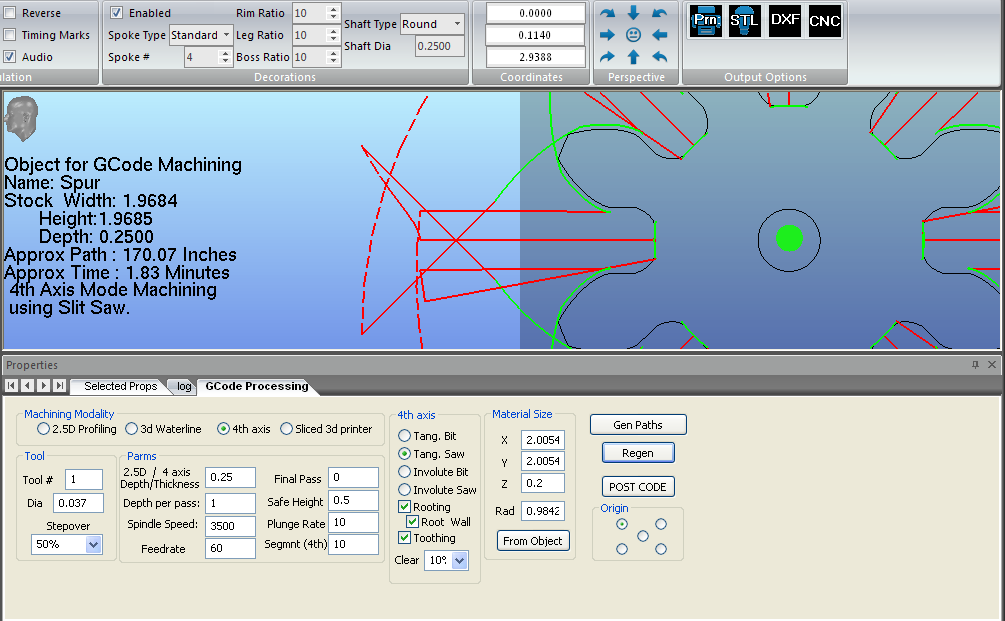Open CNC output from Output Options

click(x=824, y=21)
